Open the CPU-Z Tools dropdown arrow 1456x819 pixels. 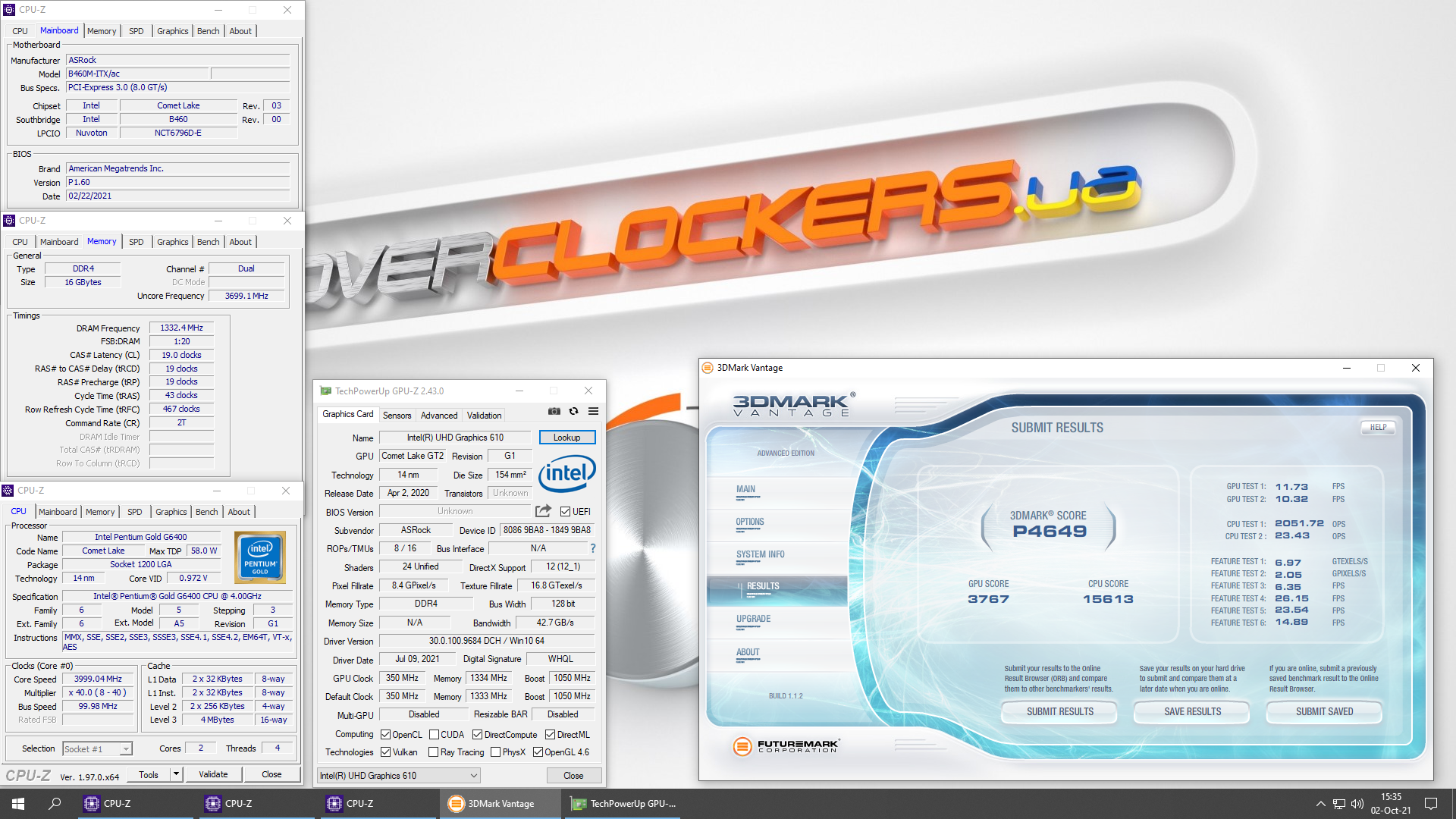click(x=176, y=774)
